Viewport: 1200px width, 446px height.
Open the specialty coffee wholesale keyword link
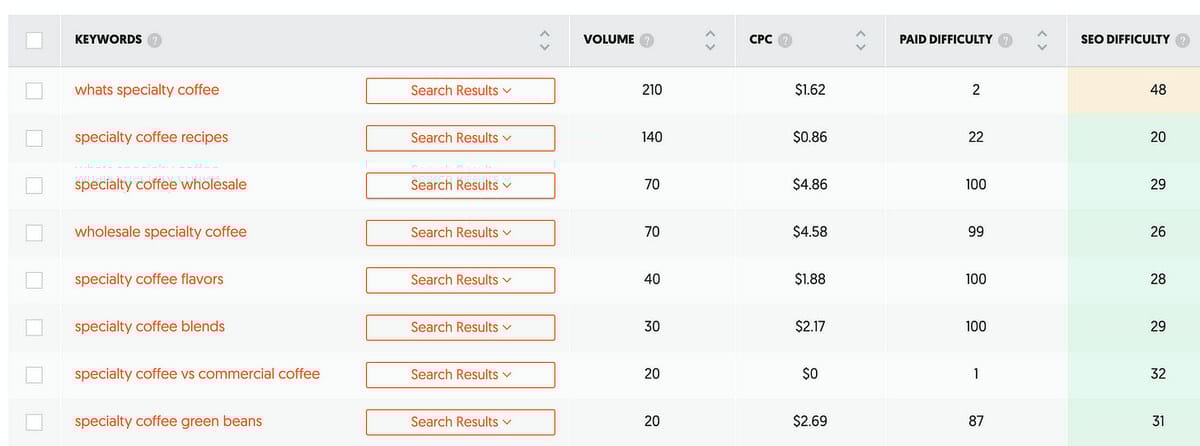[x=160, y=185]
